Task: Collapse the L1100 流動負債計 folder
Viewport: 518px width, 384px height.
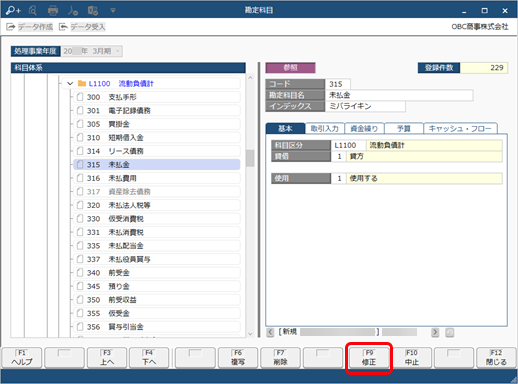Action: pos(70,83)
